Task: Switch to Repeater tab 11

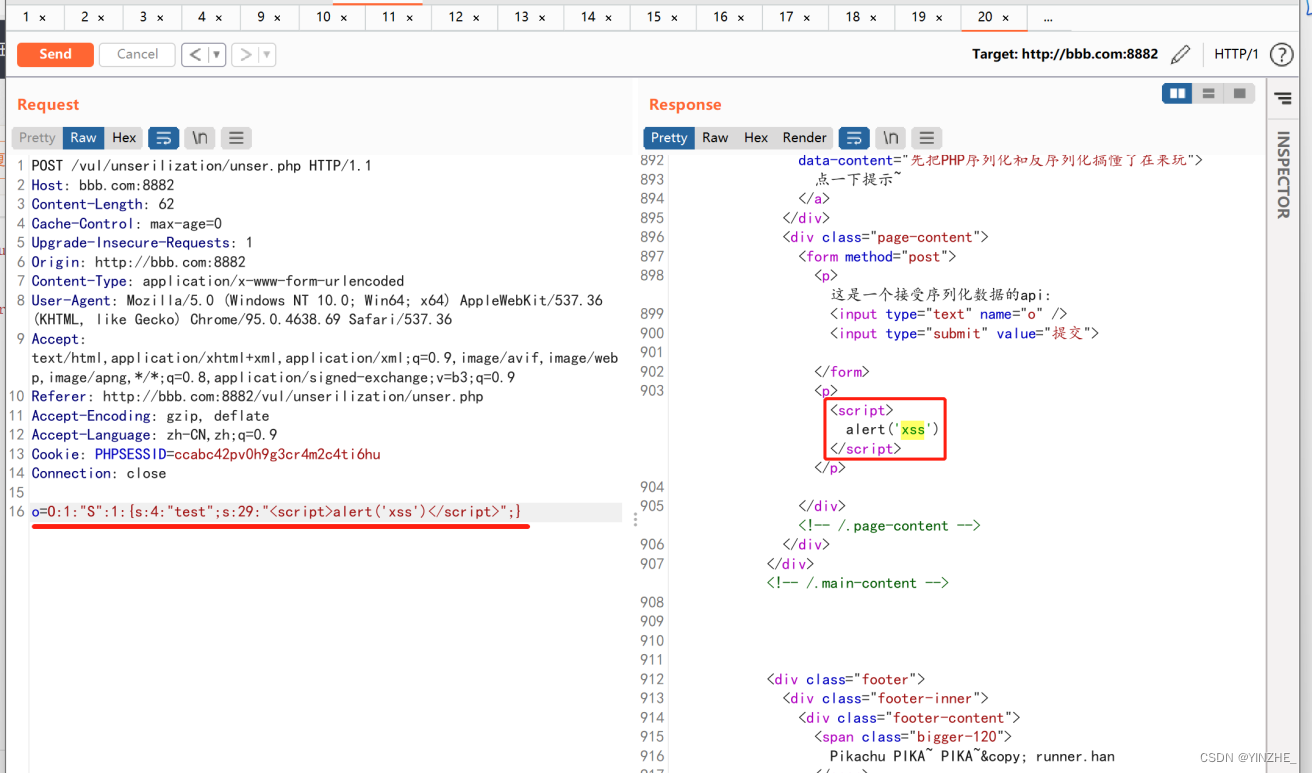Action: pyautogui.click(x=389, y=17)
